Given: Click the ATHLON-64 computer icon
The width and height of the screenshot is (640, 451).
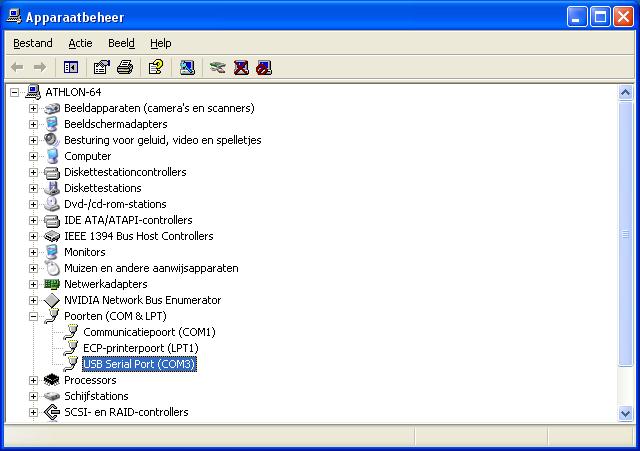Looking at the screenshot, I should [x=33, y=92].
